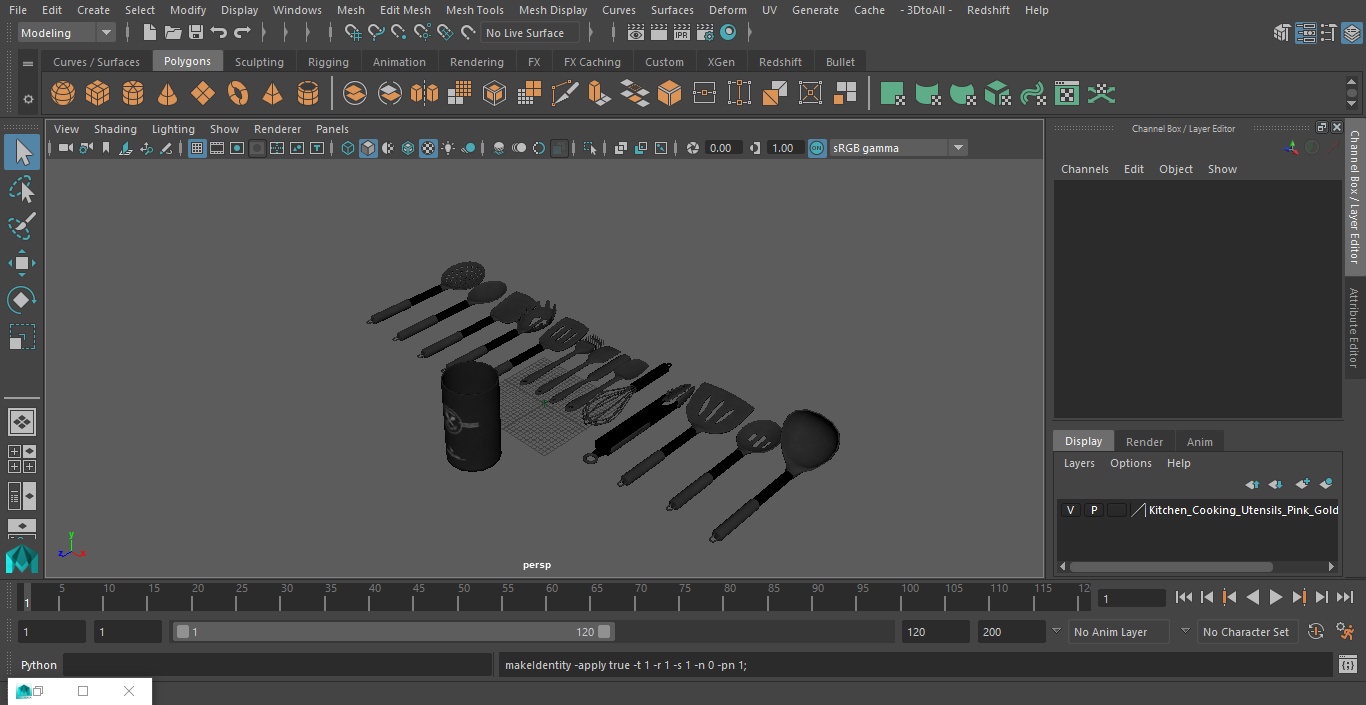This screenshot has width=1366, height=705.
Task: Toggle the layer P playback box
Action: click(1093, 510)
